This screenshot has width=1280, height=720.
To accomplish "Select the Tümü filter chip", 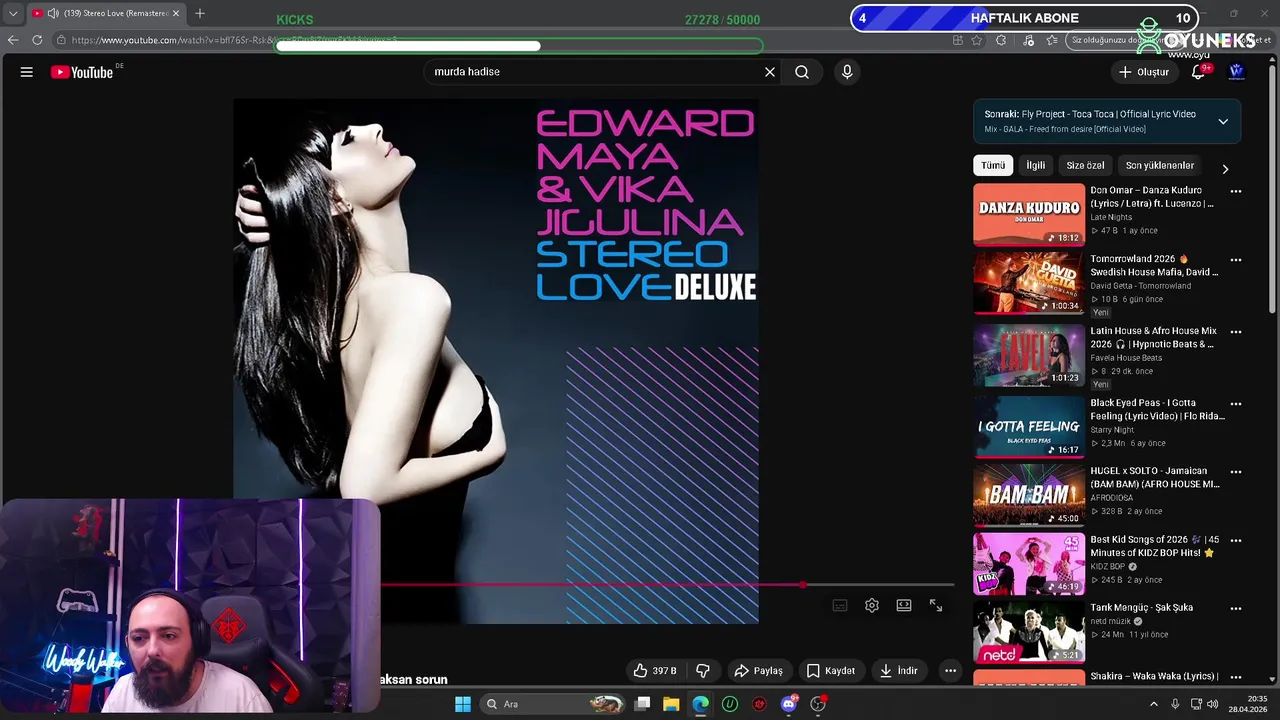I will 993,166.
